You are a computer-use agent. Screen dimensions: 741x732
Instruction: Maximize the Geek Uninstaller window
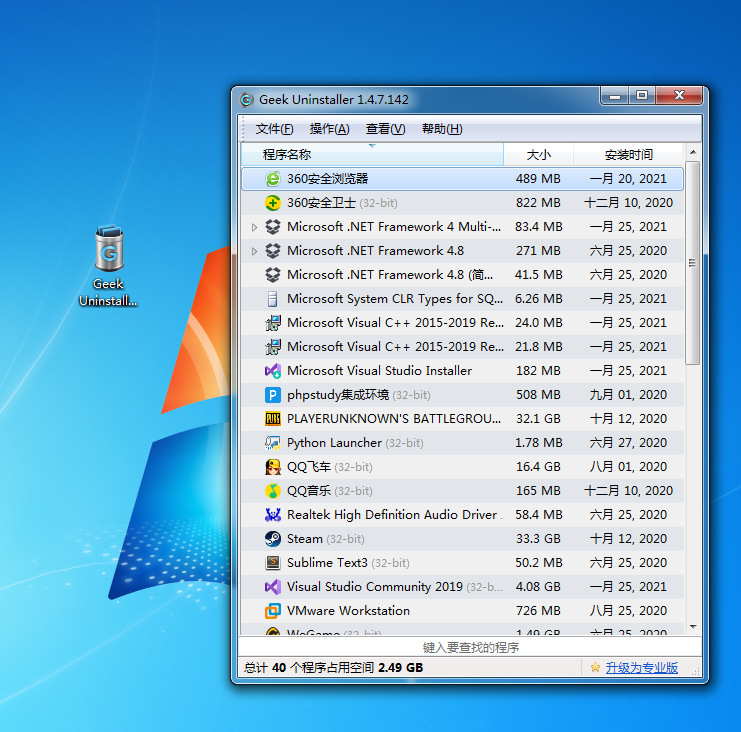tap(642, 96)
